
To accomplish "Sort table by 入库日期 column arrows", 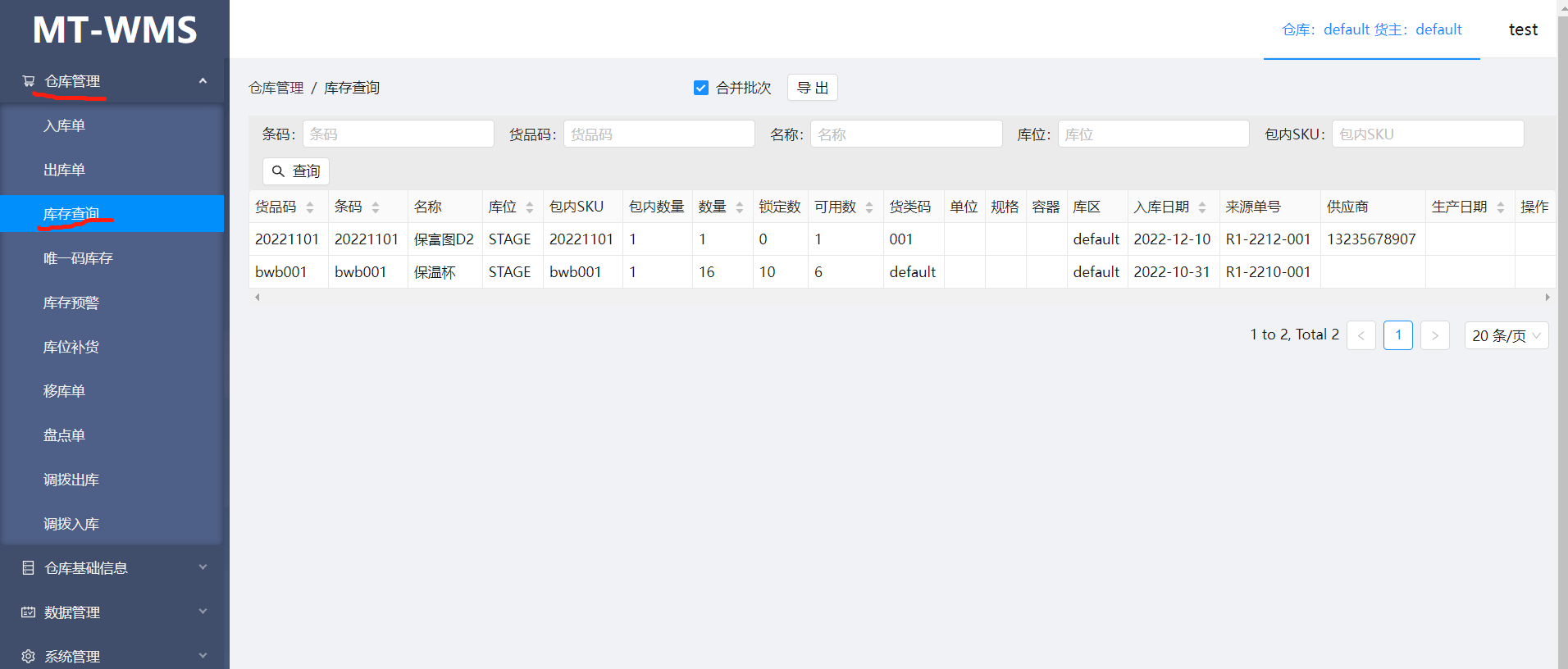I will point(1202,207).
